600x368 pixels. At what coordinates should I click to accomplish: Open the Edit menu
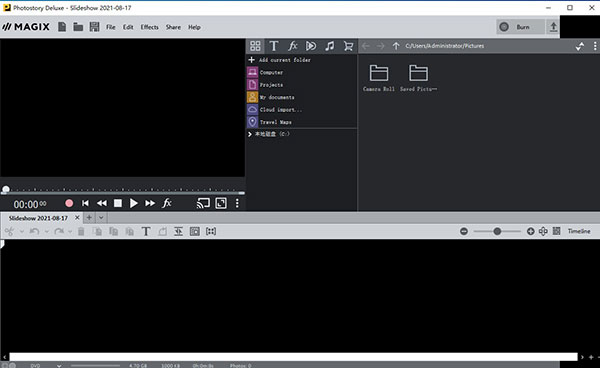click(128, 27)
